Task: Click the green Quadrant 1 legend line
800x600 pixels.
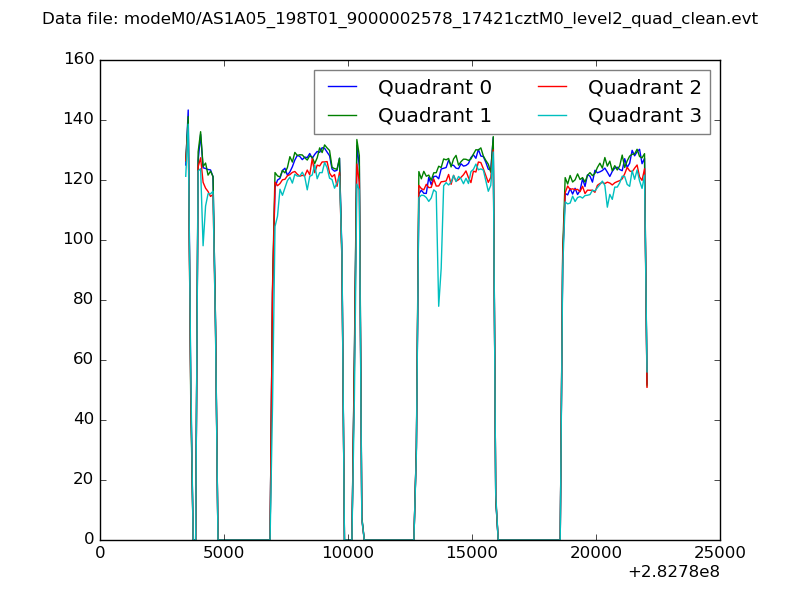Action: pyautogui.click(x=343, y=116)
